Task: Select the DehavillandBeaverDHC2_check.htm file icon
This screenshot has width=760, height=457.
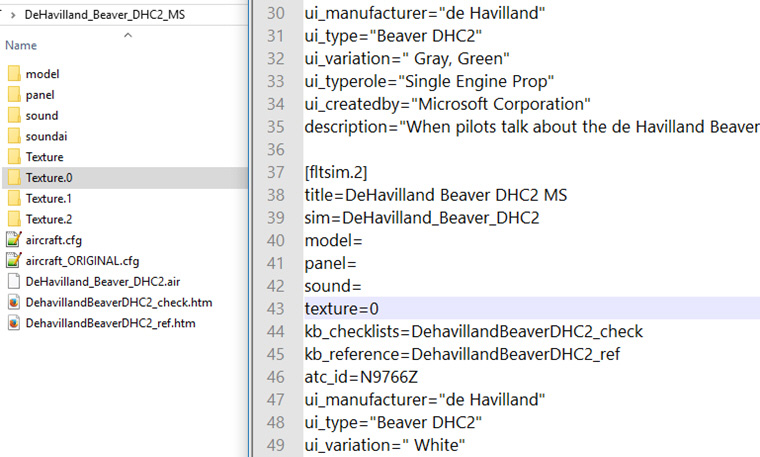Action: (14, 302)
